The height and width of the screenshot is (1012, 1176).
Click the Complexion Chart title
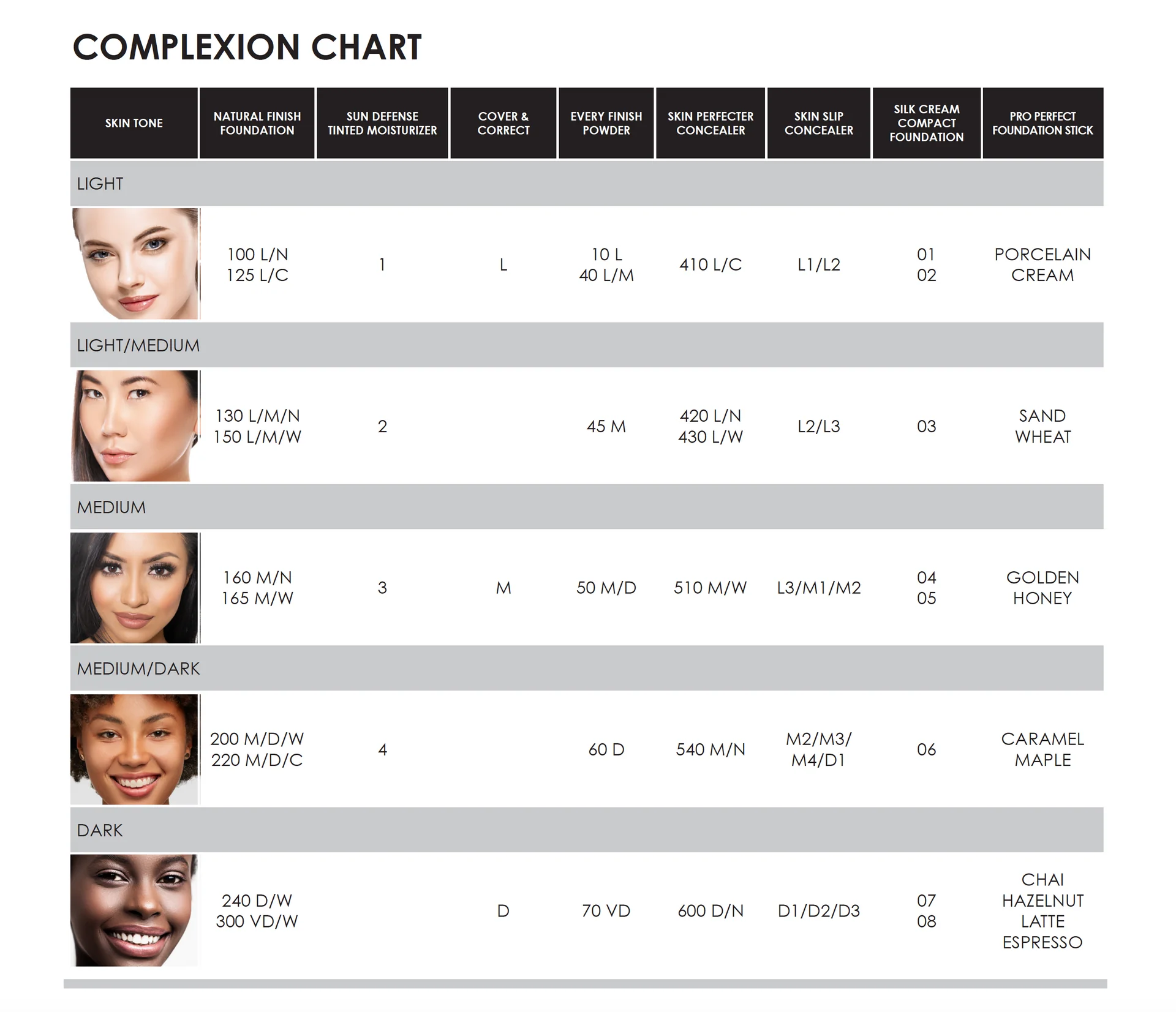pos(247,47)
